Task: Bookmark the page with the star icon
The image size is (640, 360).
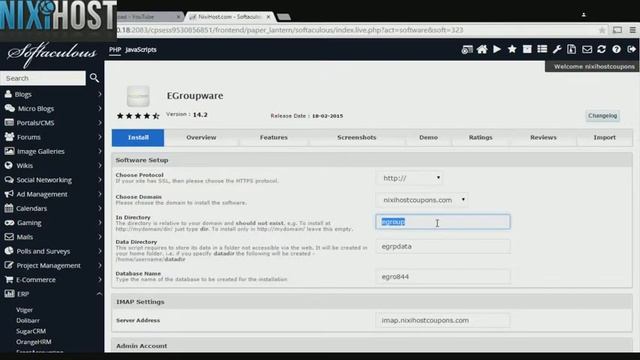Action: 602,30
